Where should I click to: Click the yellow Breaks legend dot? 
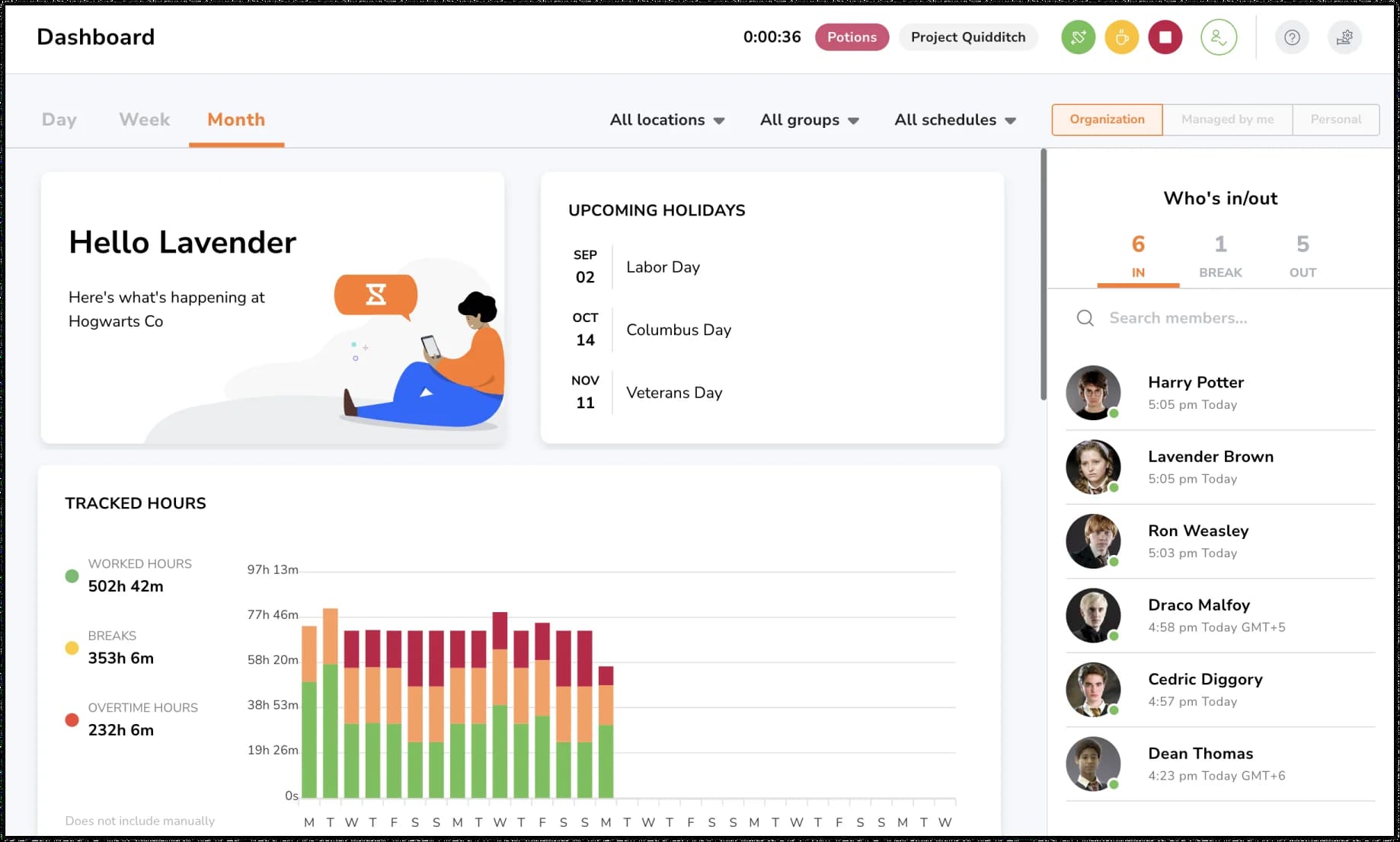72,648
